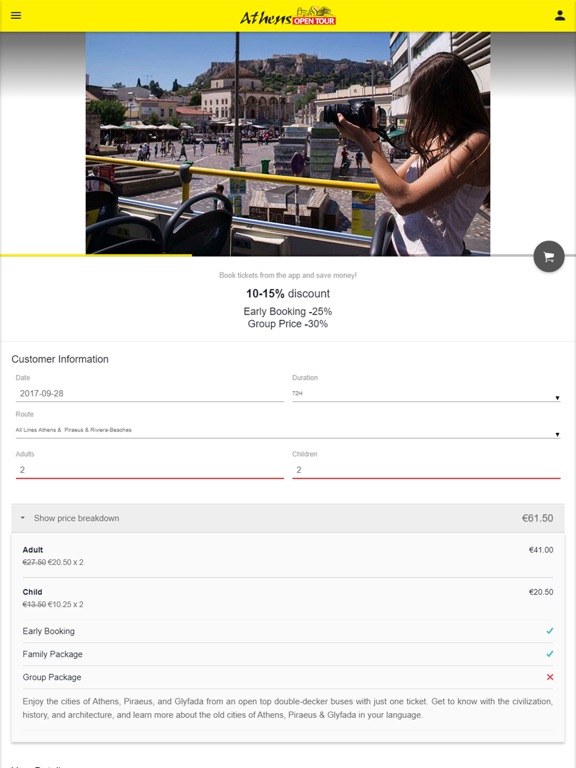The image size is (576, 768).
Task: Open the user account profile icon
Action: pyautogui.click(x=560, y=15)
